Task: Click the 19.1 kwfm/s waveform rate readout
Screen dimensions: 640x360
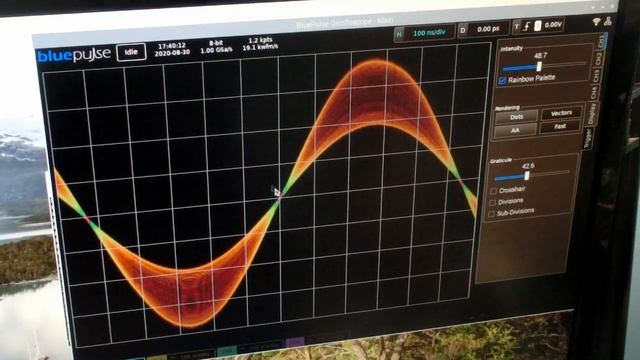Action: coord(260,47)
